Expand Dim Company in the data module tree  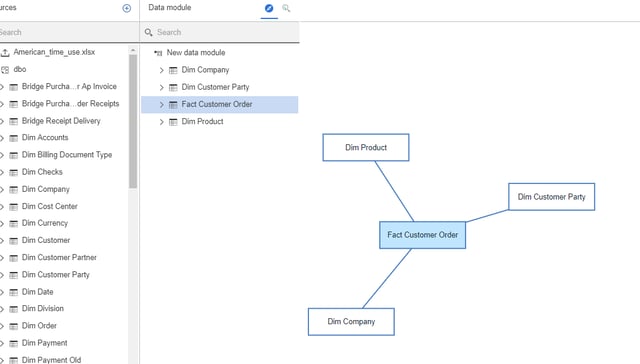click(x=161, y=70)
